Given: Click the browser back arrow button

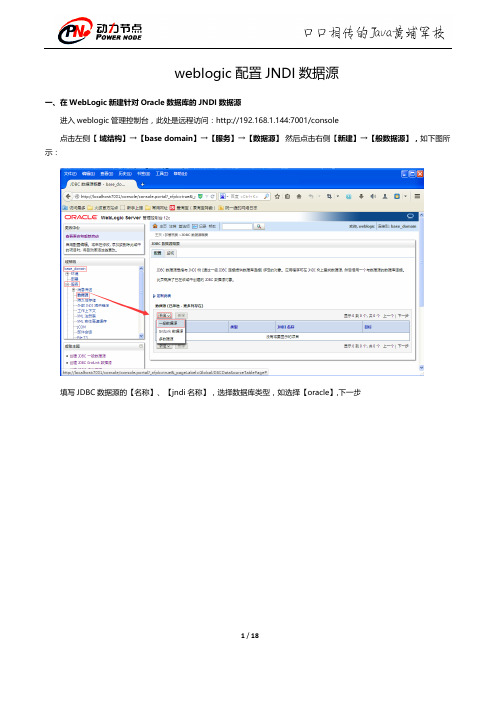Looking at the screenshot, I should click(68, 197).
